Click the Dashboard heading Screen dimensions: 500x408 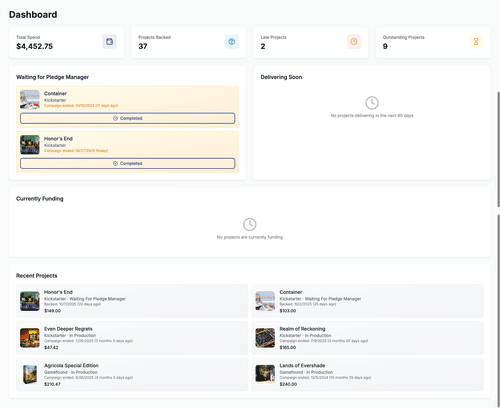(x=33, y=15)
